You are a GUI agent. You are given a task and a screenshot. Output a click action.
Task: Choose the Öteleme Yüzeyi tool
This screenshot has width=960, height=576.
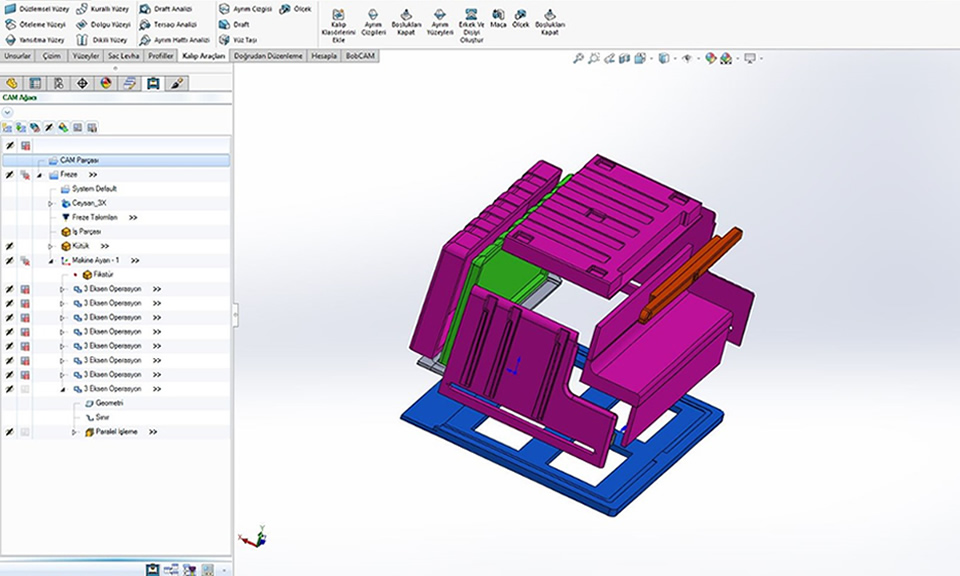tap(36, 24)
